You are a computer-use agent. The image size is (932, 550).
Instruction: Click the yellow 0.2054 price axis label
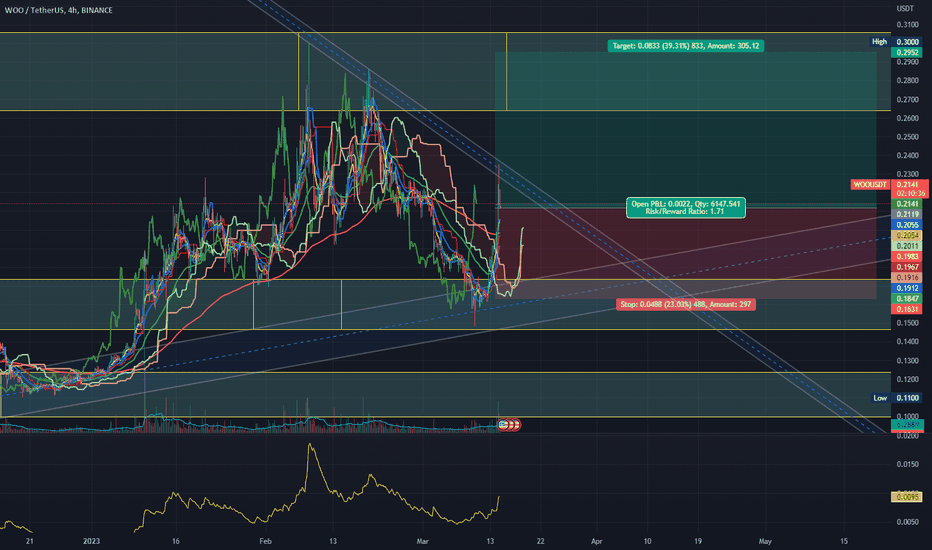click(x=907, y=235)
